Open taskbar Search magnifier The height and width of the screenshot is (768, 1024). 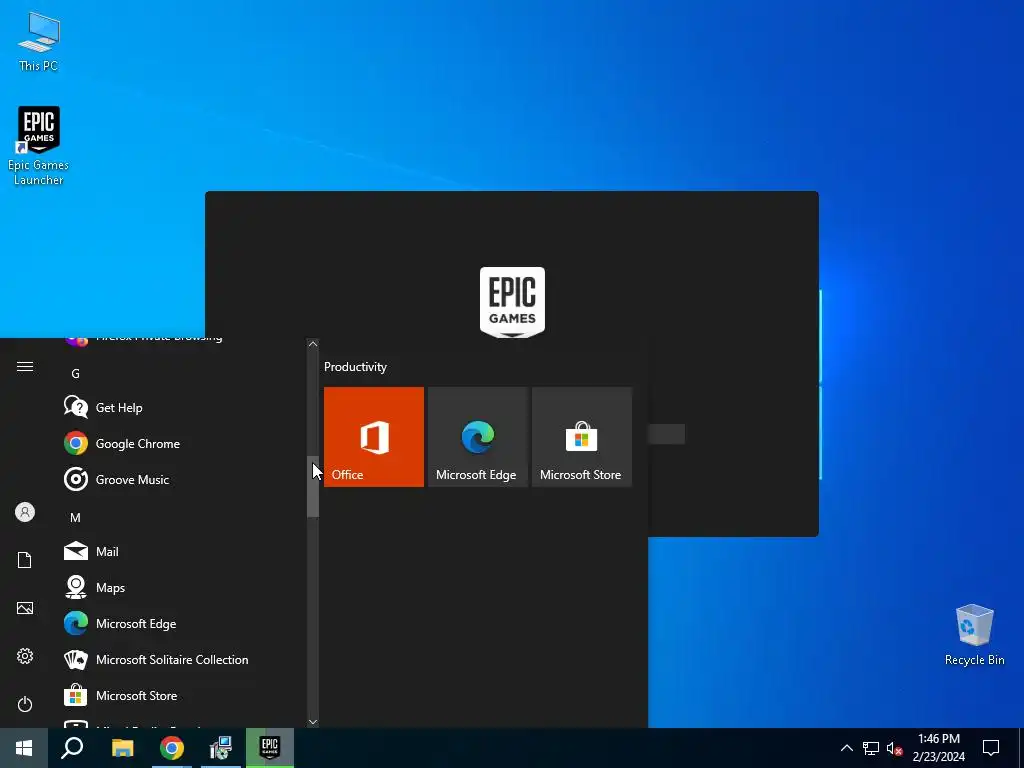point(72,748)
